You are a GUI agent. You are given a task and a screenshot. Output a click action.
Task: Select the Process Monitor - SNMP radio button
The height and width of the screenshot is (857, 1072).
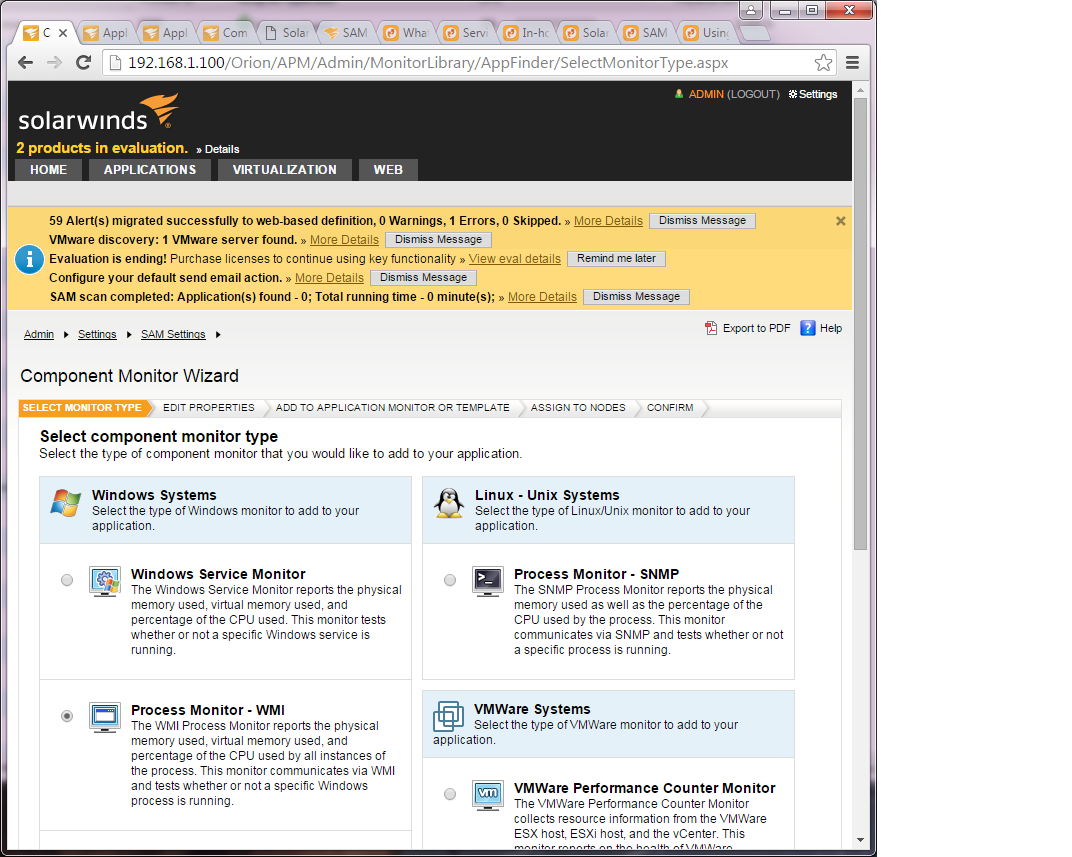450,580
